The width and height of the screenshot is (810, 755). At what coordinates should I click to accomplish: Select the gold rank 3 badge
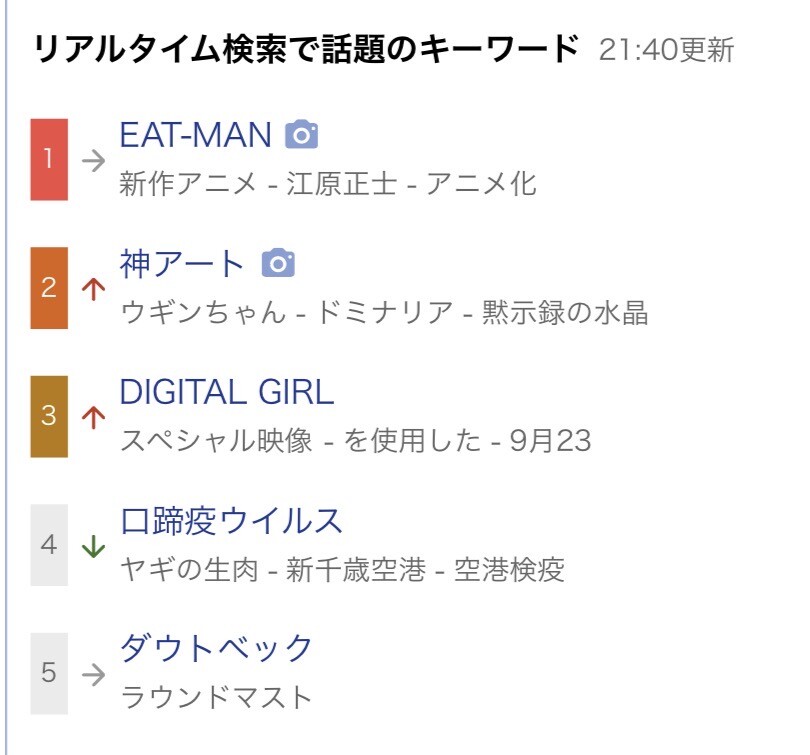point(49,416)
